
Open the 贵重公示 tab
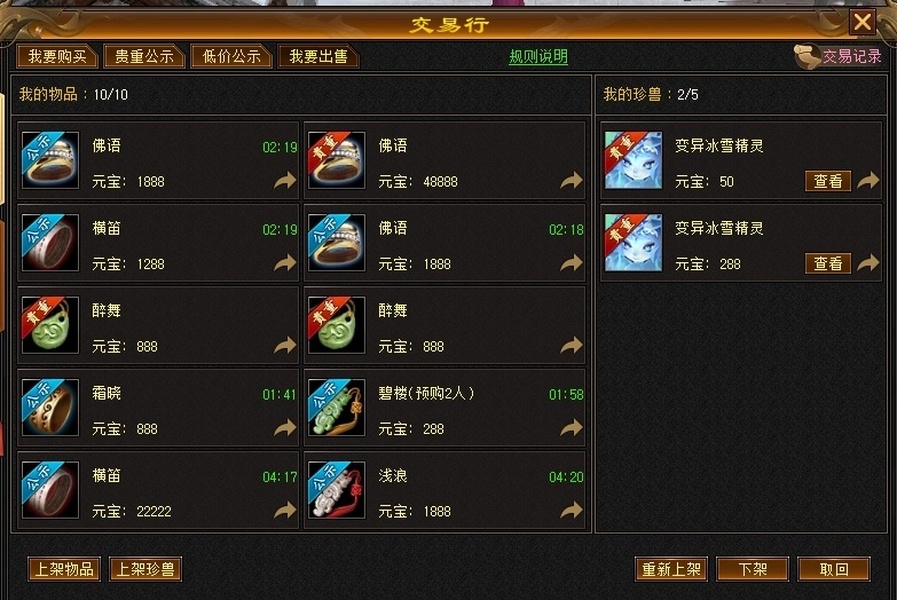coord(144,57)
